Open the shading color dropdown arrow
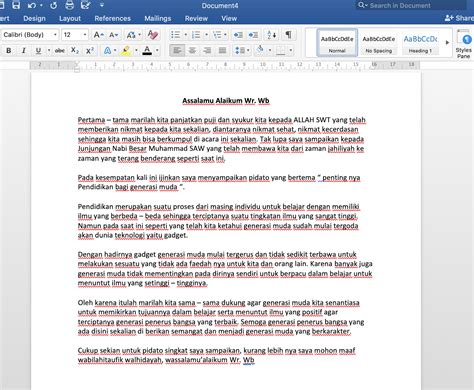The image size is (474, 390). pyautogui.click(x=270, y=51)
